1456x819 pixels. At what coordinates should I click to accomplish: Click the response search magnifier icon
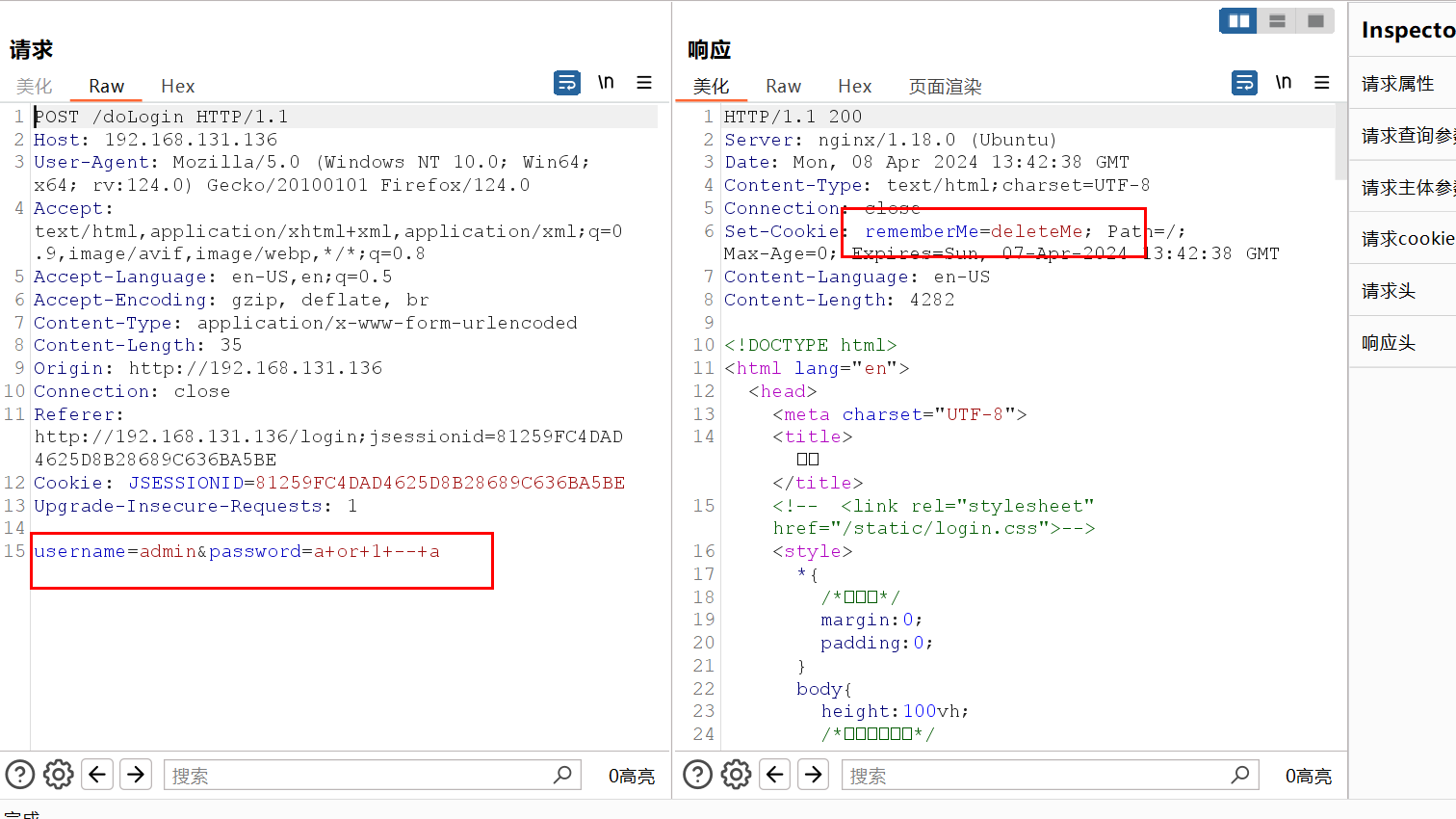pyautogui.click(x=1240, y=775)
